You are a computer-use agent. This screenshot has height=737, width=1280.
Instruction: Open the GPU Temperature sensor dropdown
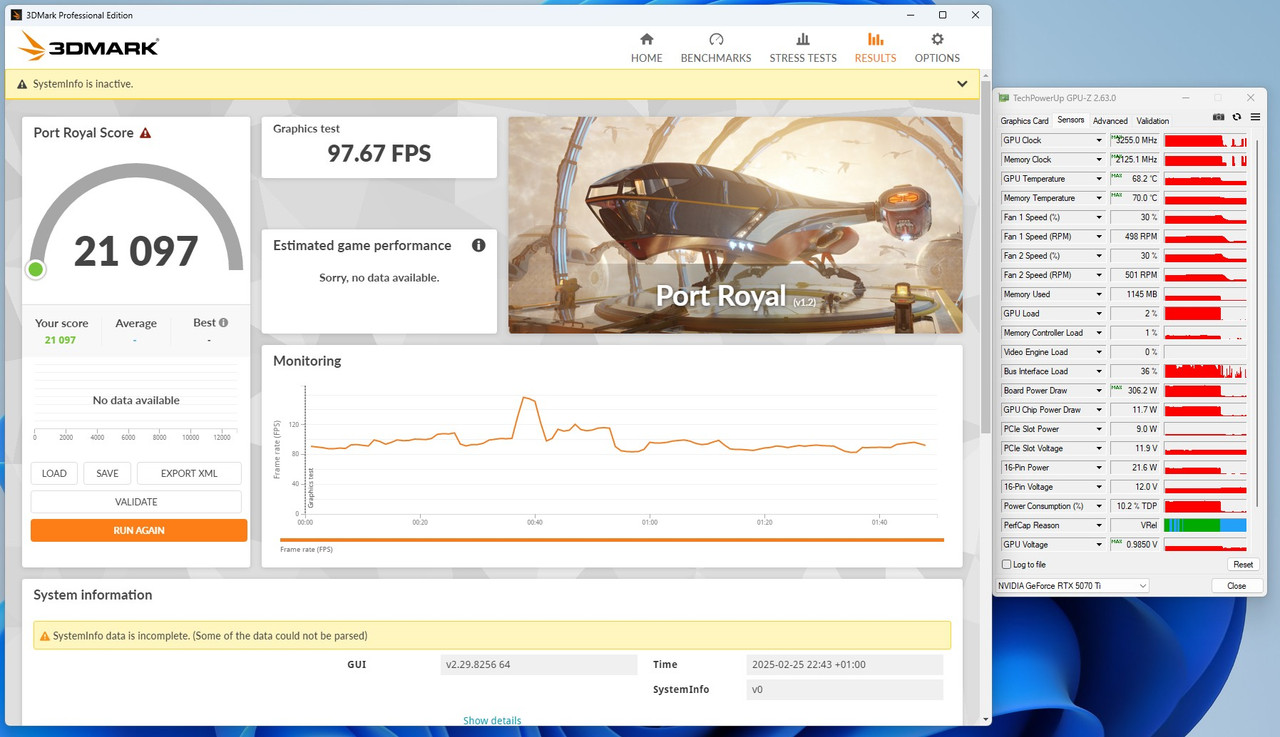(1099, 179)
